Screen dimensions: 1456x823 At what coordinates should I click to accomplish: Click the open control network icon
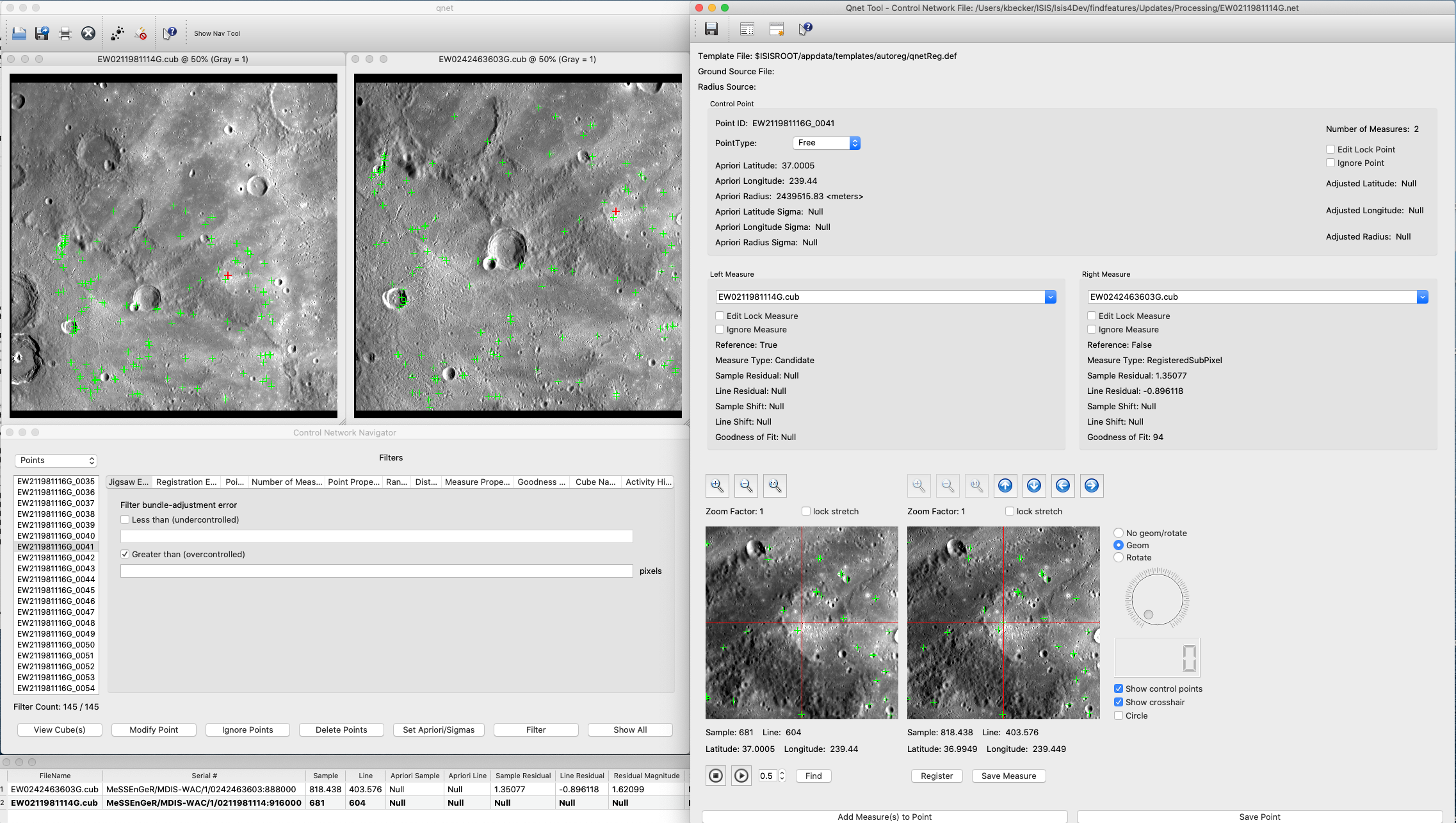[19, 33]
